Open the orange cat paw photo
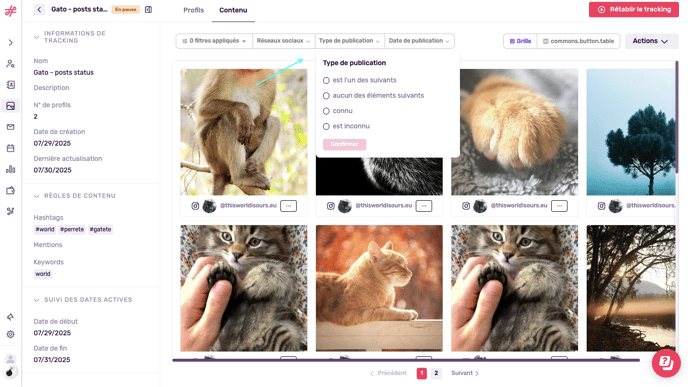The height and width of the screenshot is (387, 688). pos(515,132)
